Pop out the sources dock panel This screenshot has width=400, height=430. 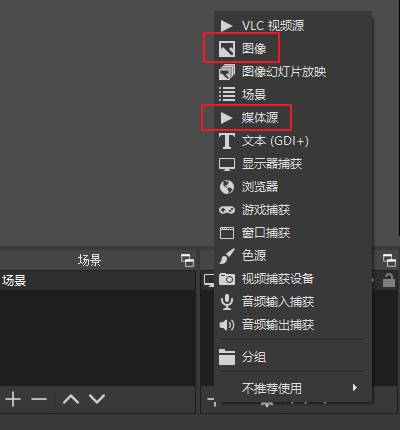tap(389, 260)
